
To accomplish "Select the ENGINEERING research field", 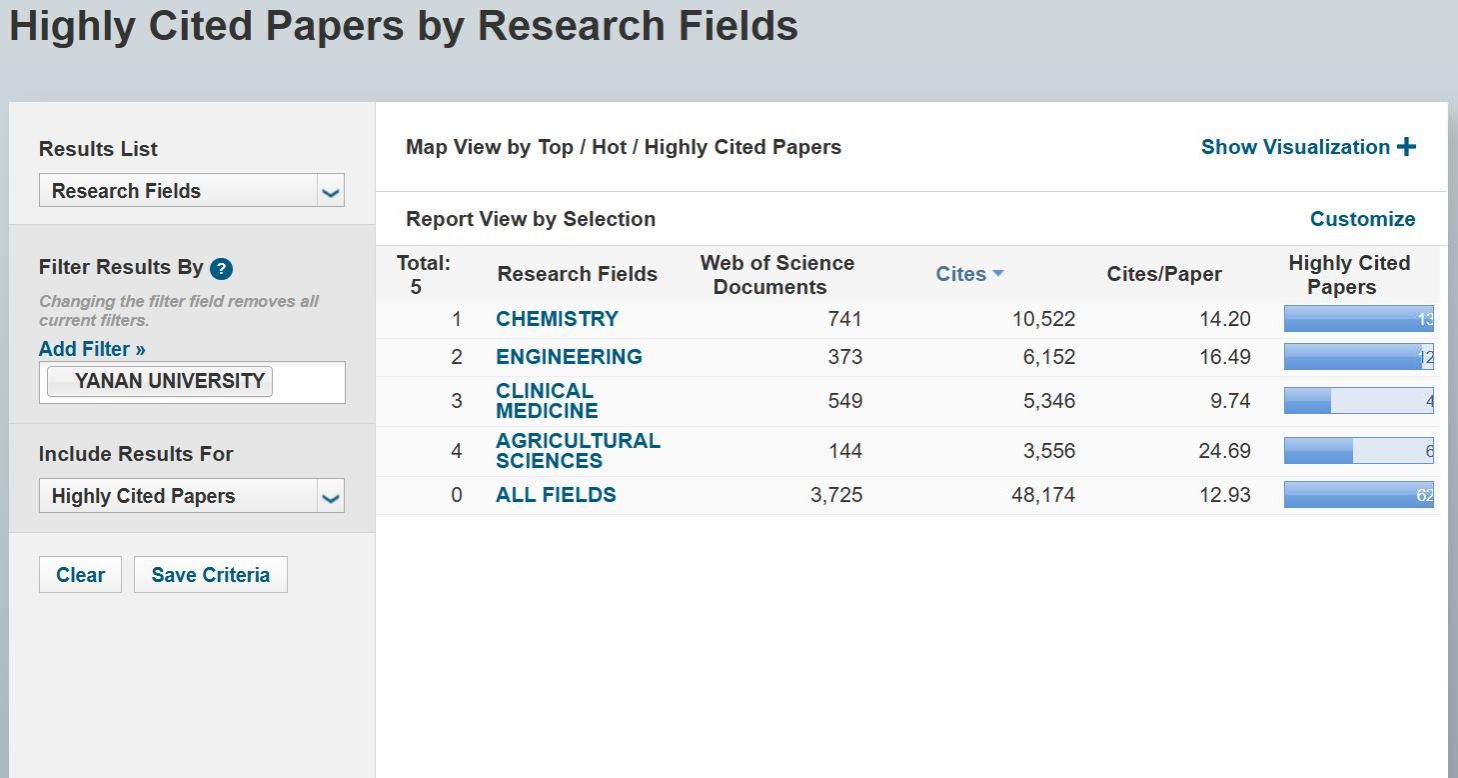I will pos(569,357).
